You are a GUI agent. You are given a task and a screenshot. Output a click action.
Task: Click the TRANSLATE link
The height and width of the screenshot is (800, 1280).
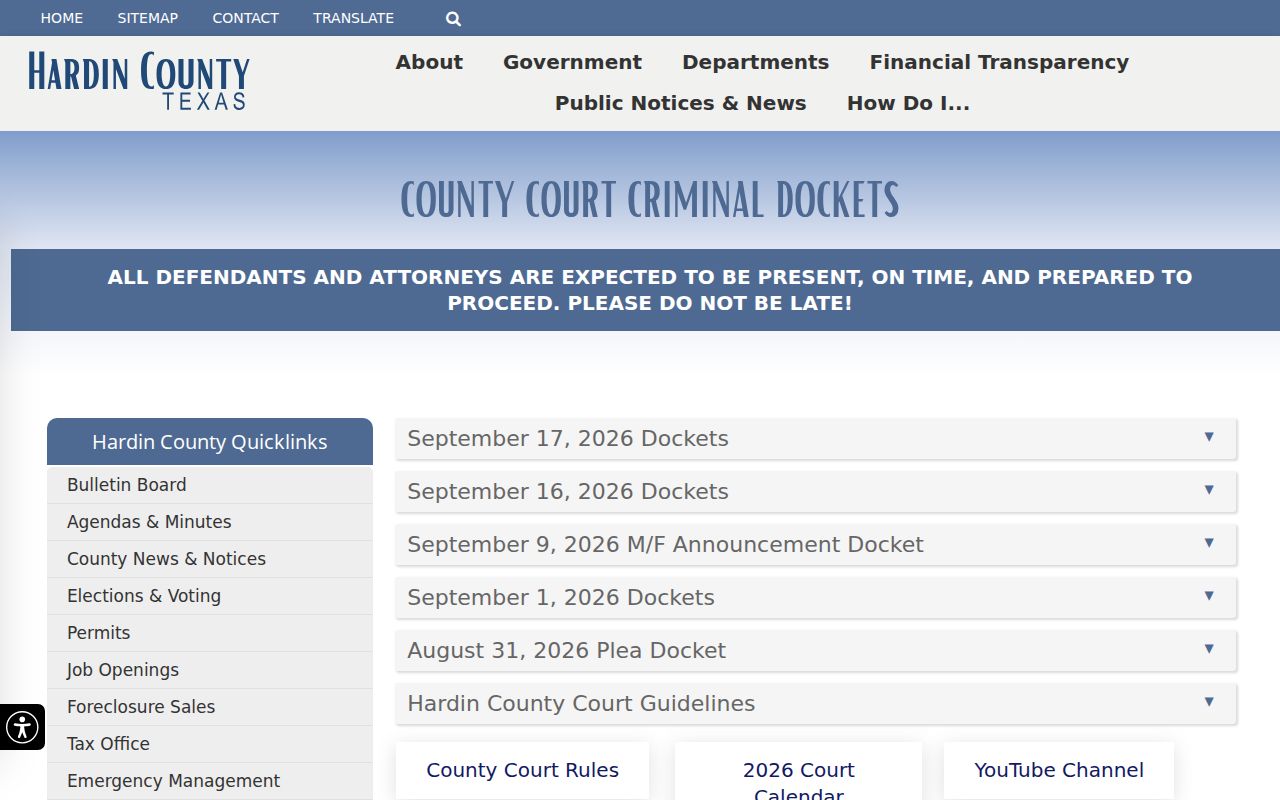click(353, 18)
